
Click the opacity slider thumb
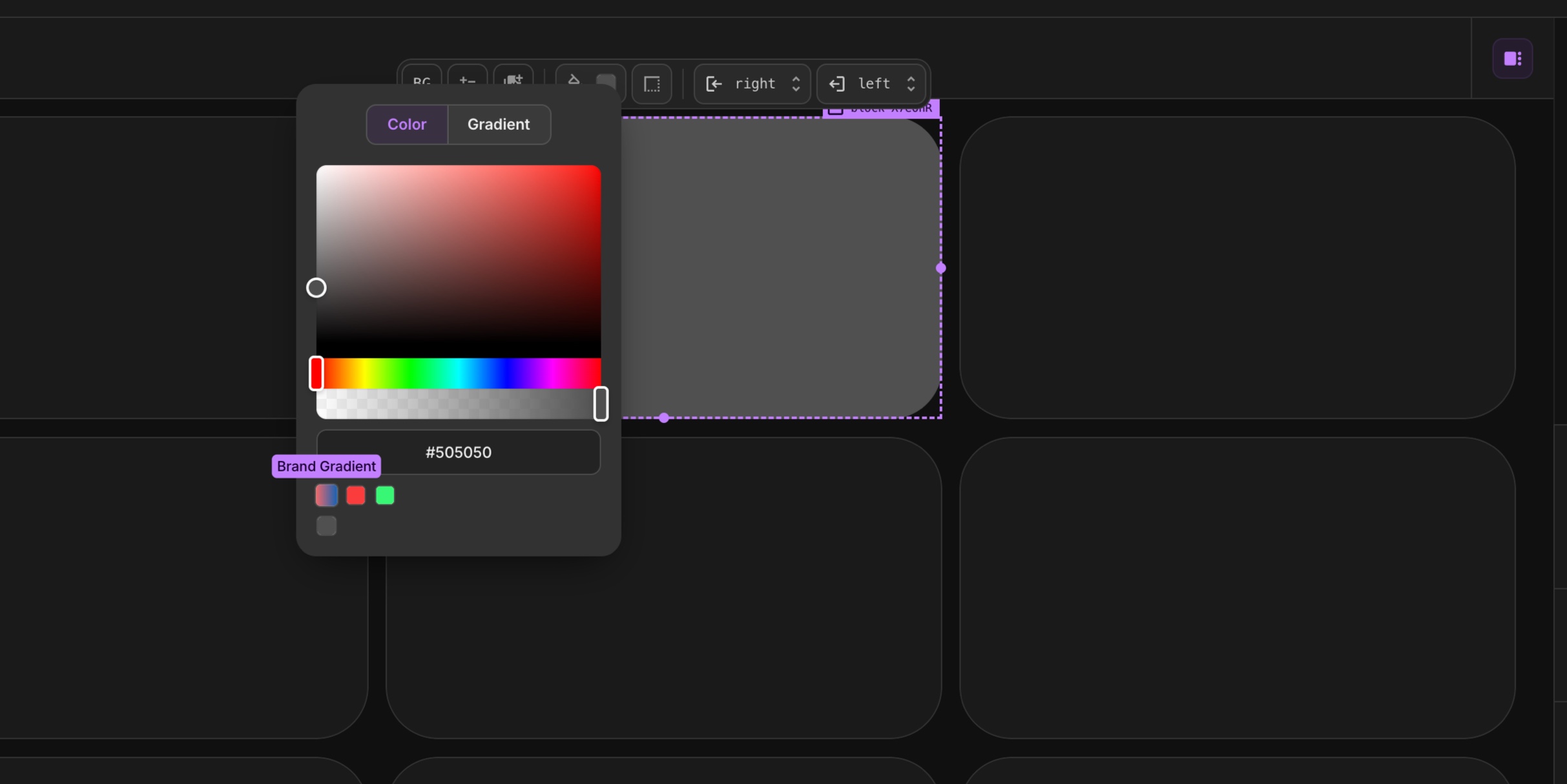pyautogui.click(x=601, y=404)
